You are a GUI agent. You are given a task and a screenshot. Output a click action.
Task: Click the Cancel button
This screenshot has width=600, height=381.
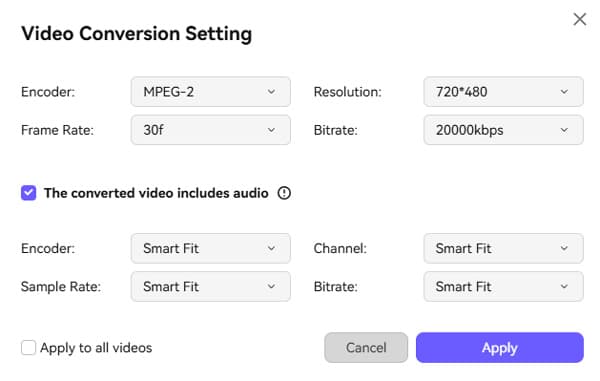pyautogui.click(x=366, y=348)
